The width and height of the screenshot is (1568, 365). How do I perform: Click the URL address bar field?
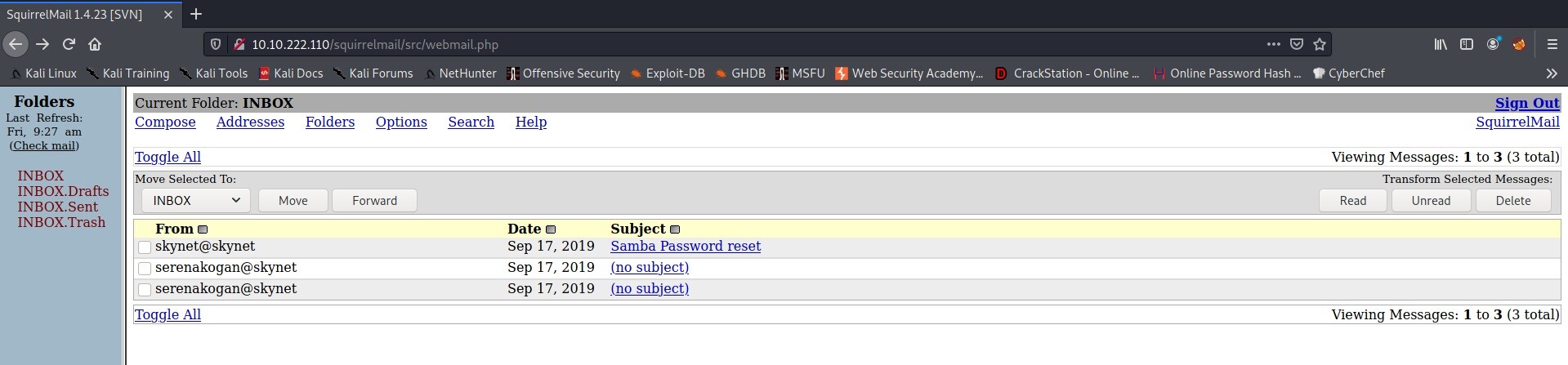[735, 44]
